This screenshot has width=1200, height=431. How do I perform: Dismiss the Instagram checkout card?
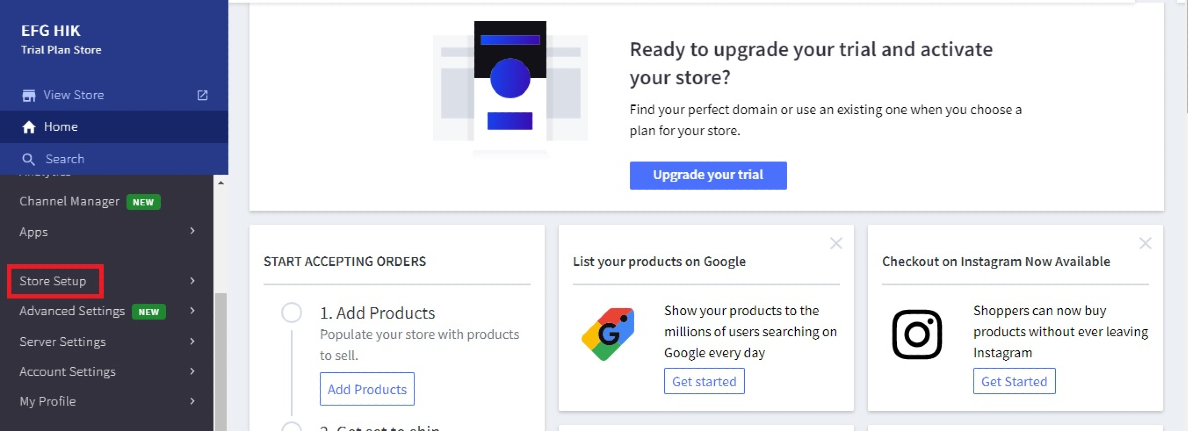coord(1145,243)
